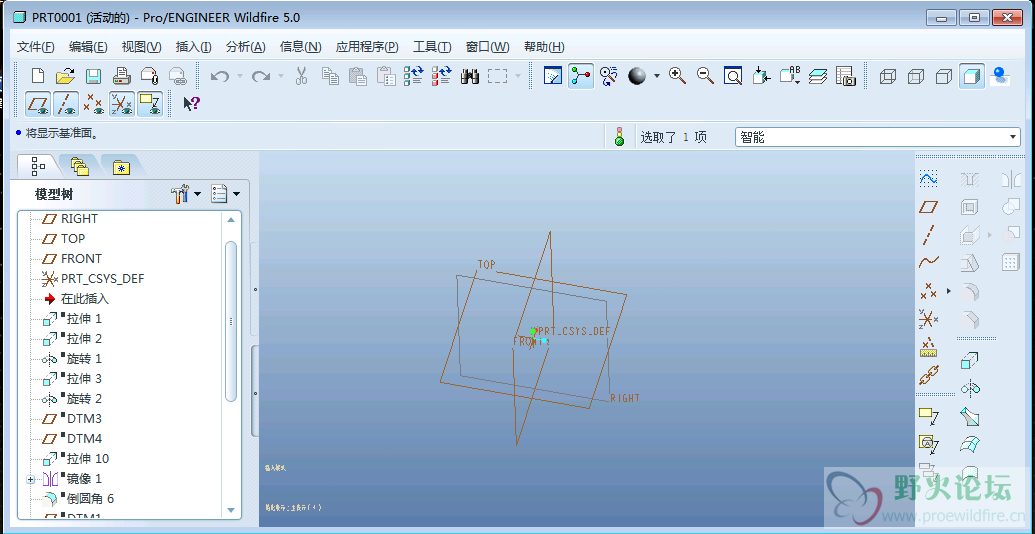This screenshot has height=534, width=1035.
Task: Switch to shaded display mode
Action: coord(972,77)
